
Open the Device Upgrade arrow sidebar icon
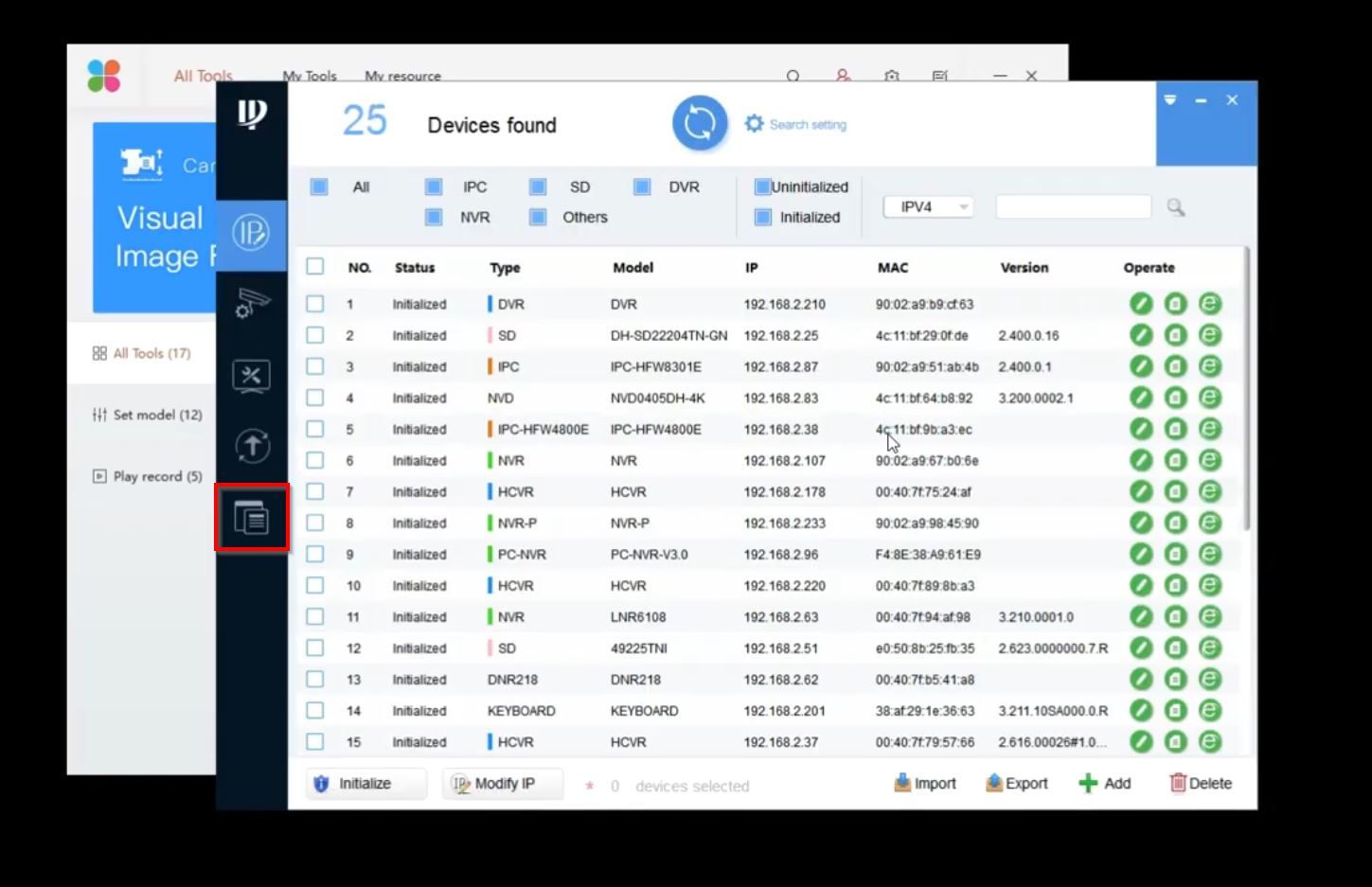click(x=252, y=446)
